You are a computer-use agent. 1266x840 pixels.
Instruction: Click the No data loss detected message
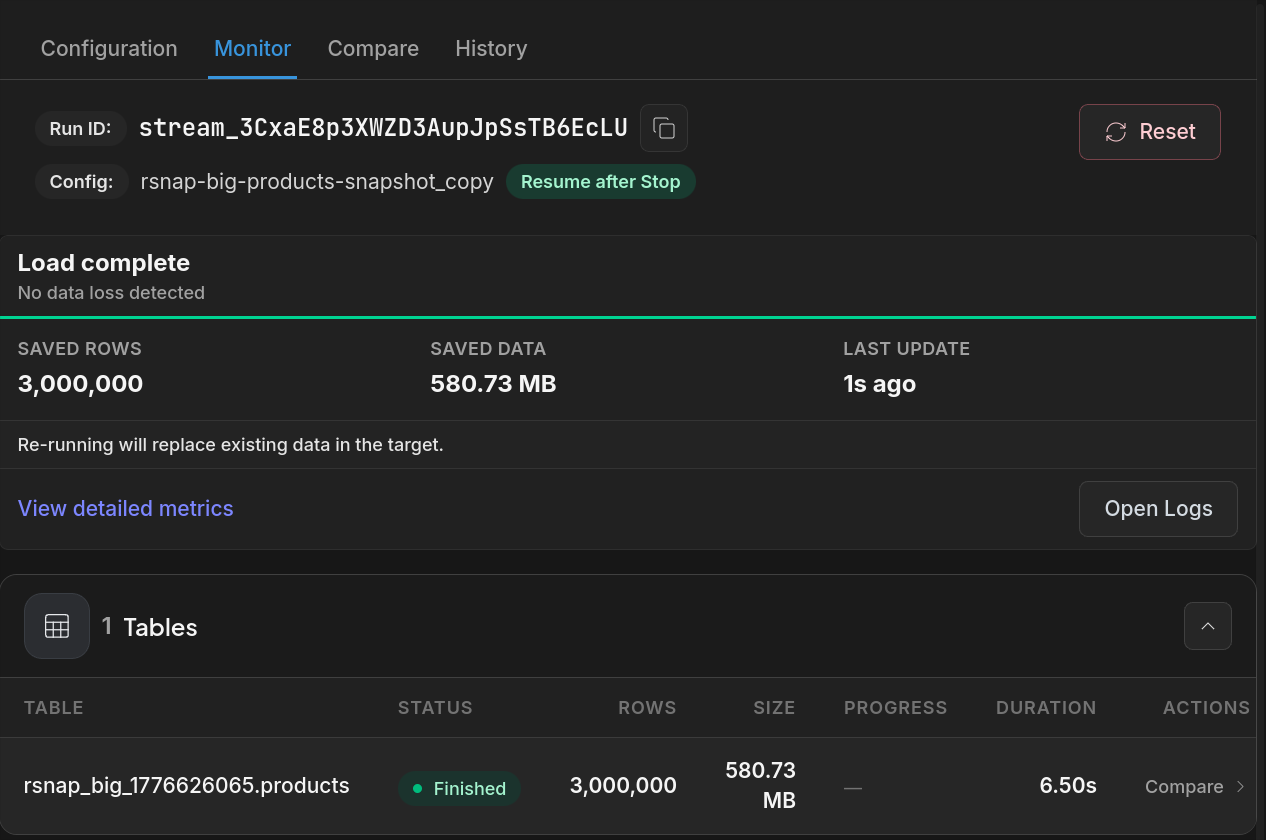point(111,293)
